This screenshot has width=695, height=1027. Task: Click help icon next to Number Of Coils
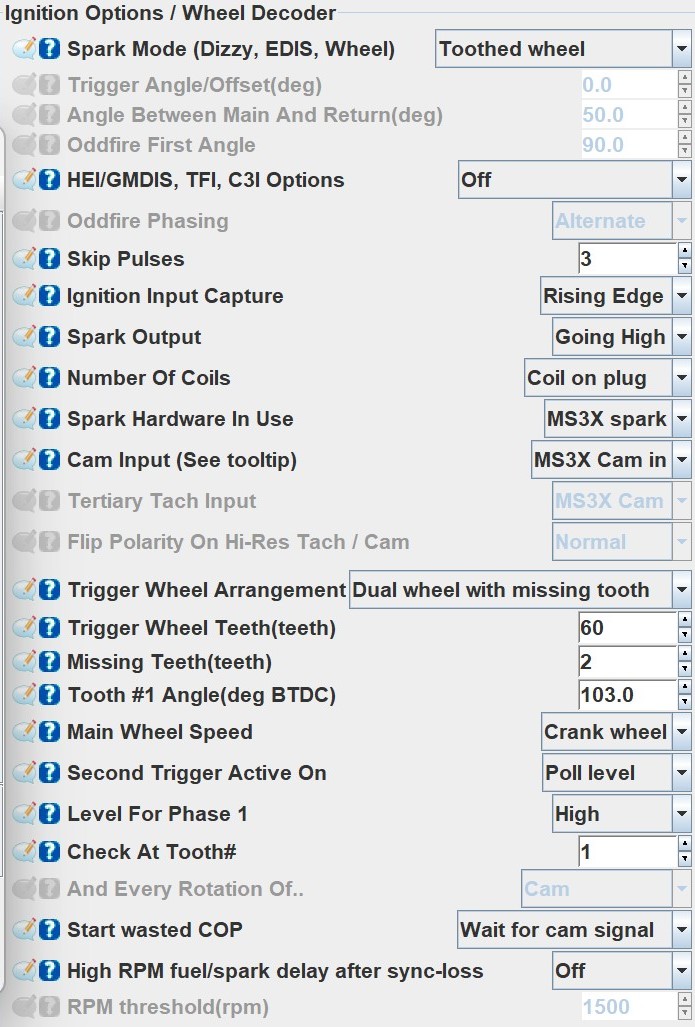pos(50,378)
